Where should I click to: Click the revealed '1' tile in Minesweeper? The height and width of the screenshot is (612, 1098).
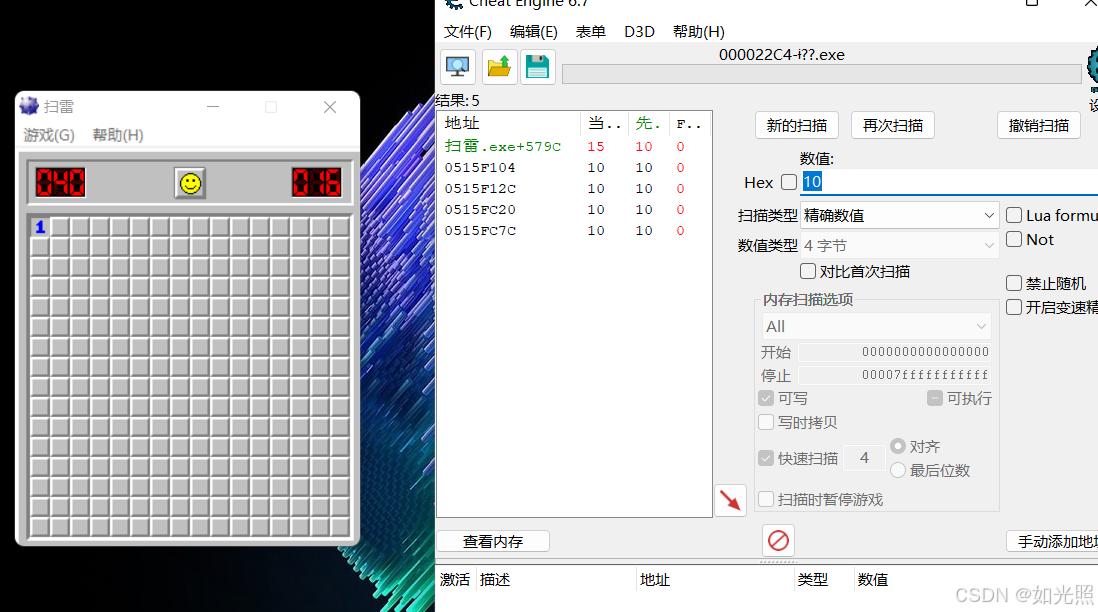[x=40, y=227]
